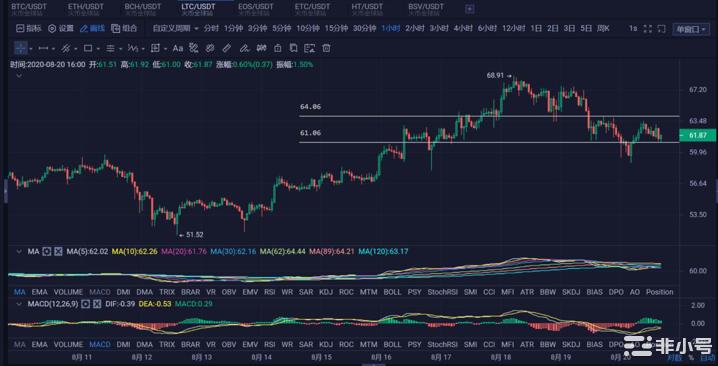Click the magnet snap icon in drawing toolbar
The width and height of the screenshot is (718, 366).
(x=261, y=48)
